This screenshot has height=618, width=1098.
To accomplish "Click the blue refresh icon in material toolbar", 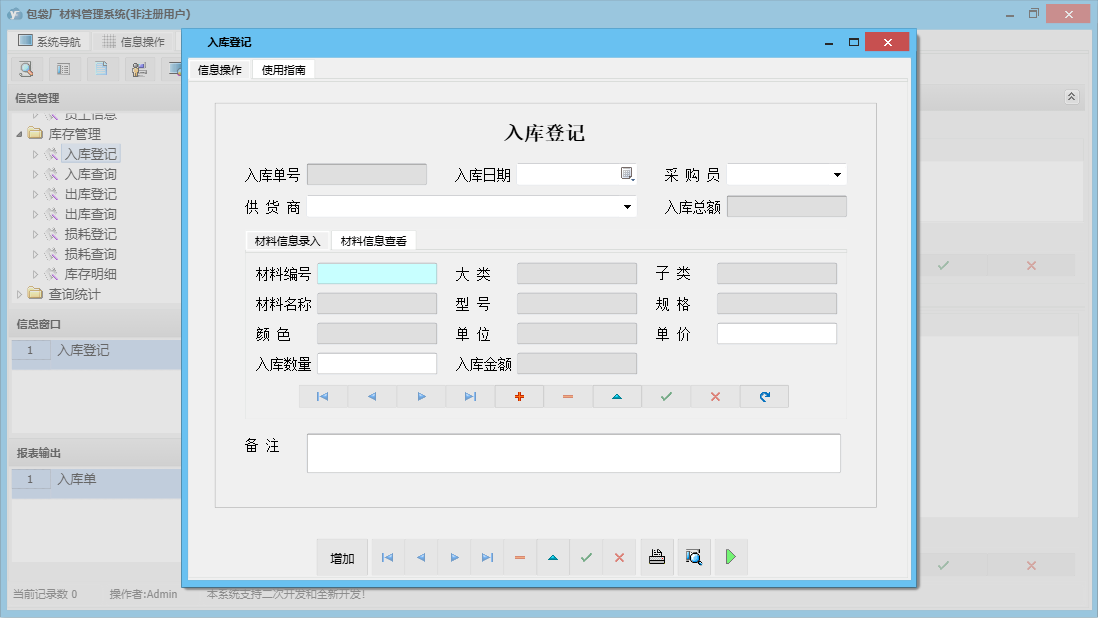I will tap(764, 396).
